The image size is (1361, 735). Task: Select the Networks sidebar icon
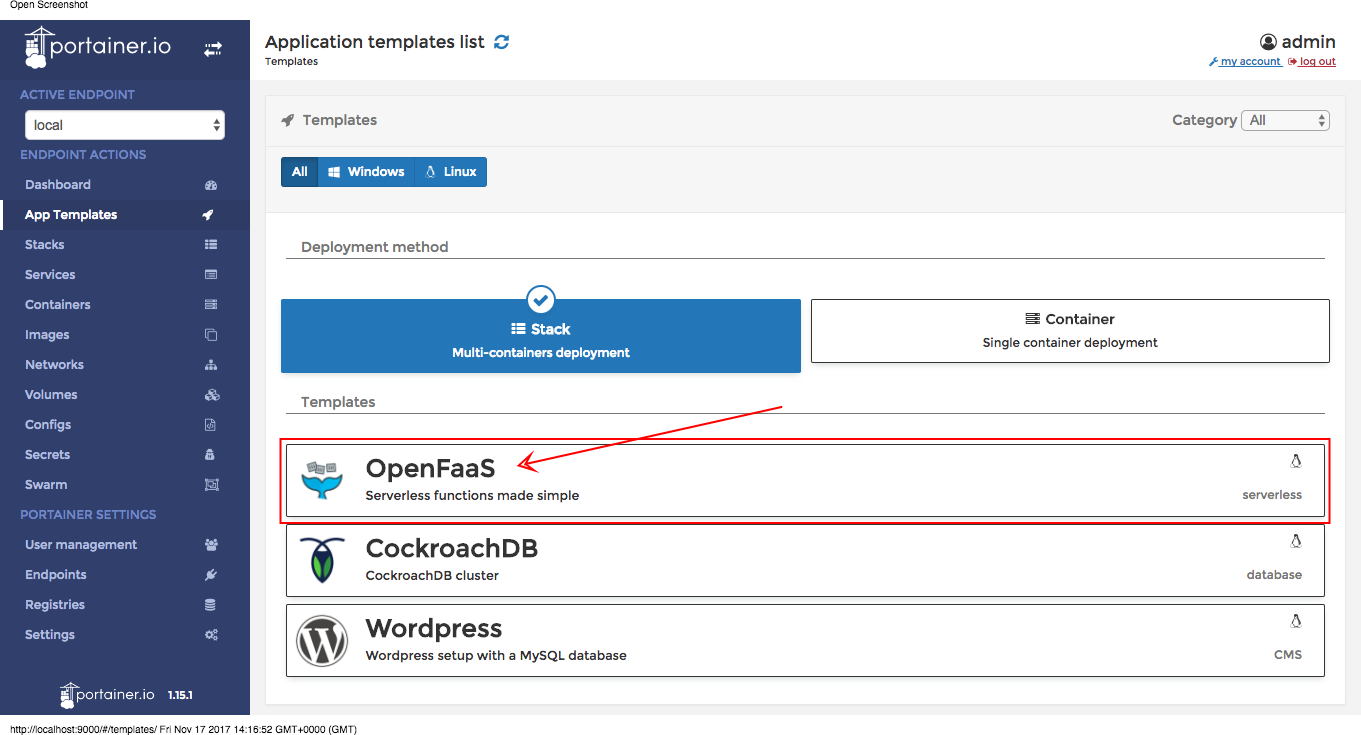(x=212, y=364)
